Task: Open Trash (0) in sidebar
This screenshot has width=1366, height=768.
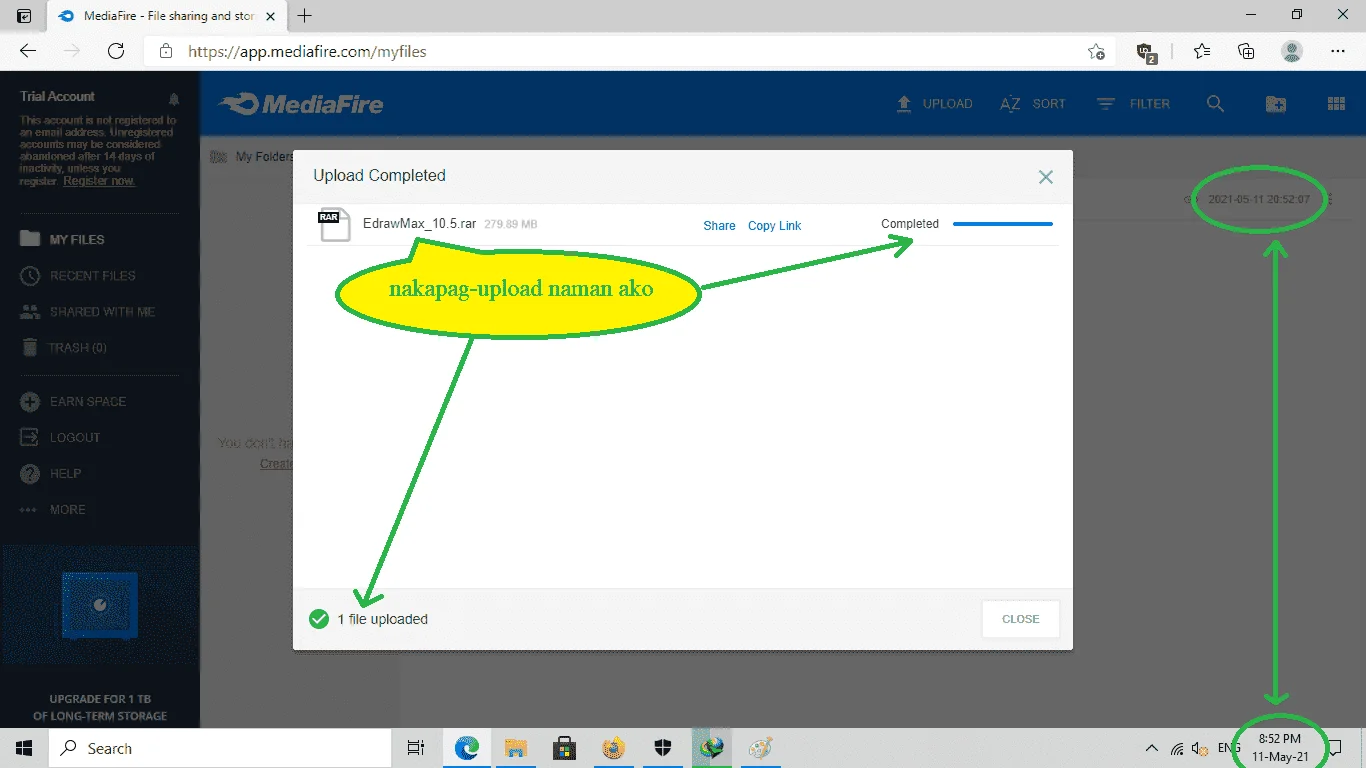Action: [x=64, y=347]
